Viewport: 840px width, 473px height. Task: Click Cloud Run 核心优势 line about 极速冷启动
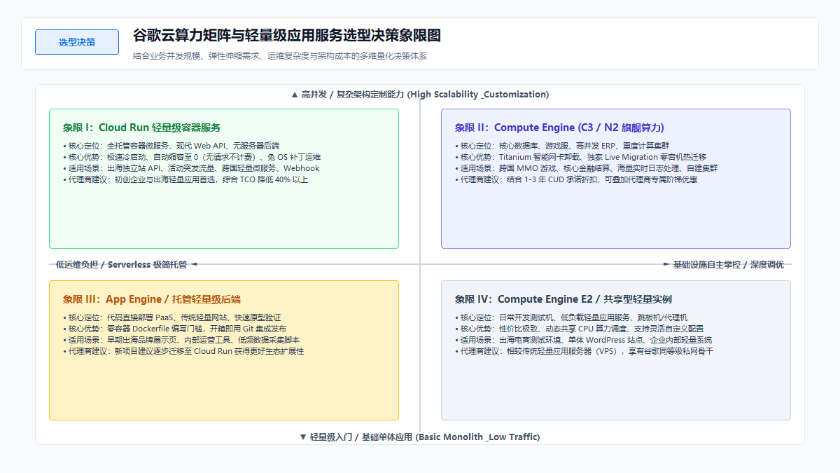click(192, 156)
